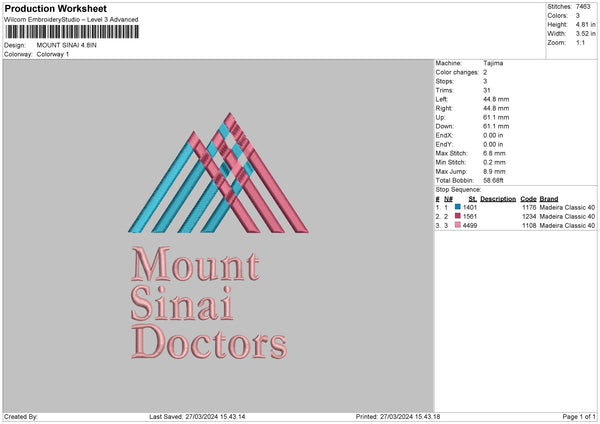Click the Max Stitch value 6.8 mm
Viewport: 600px width, 424px height.
pyautogui.click(x=494, y=153)
